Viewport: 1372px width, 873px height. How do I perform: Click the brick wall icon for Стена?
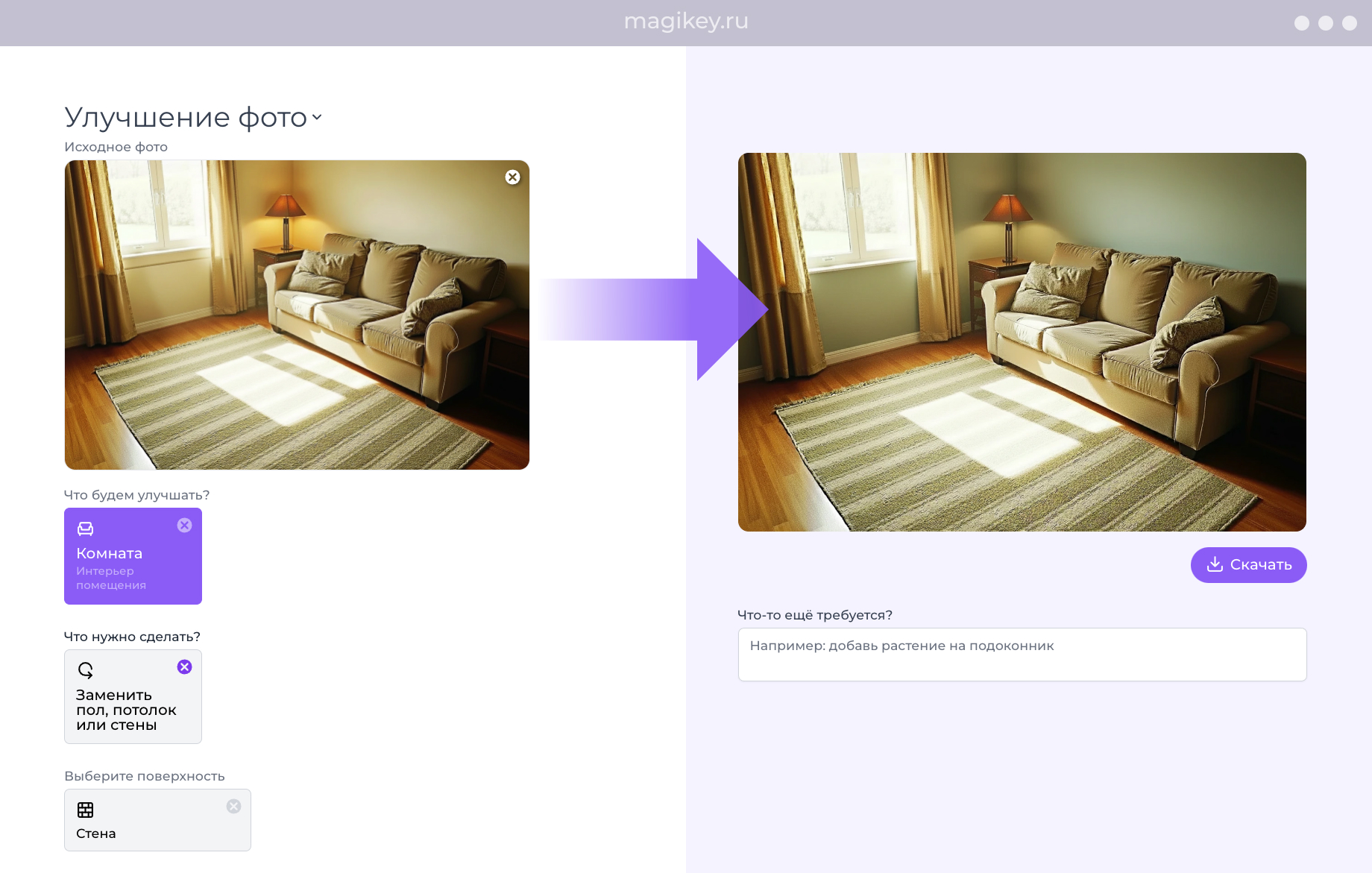[x=86, y=810]
